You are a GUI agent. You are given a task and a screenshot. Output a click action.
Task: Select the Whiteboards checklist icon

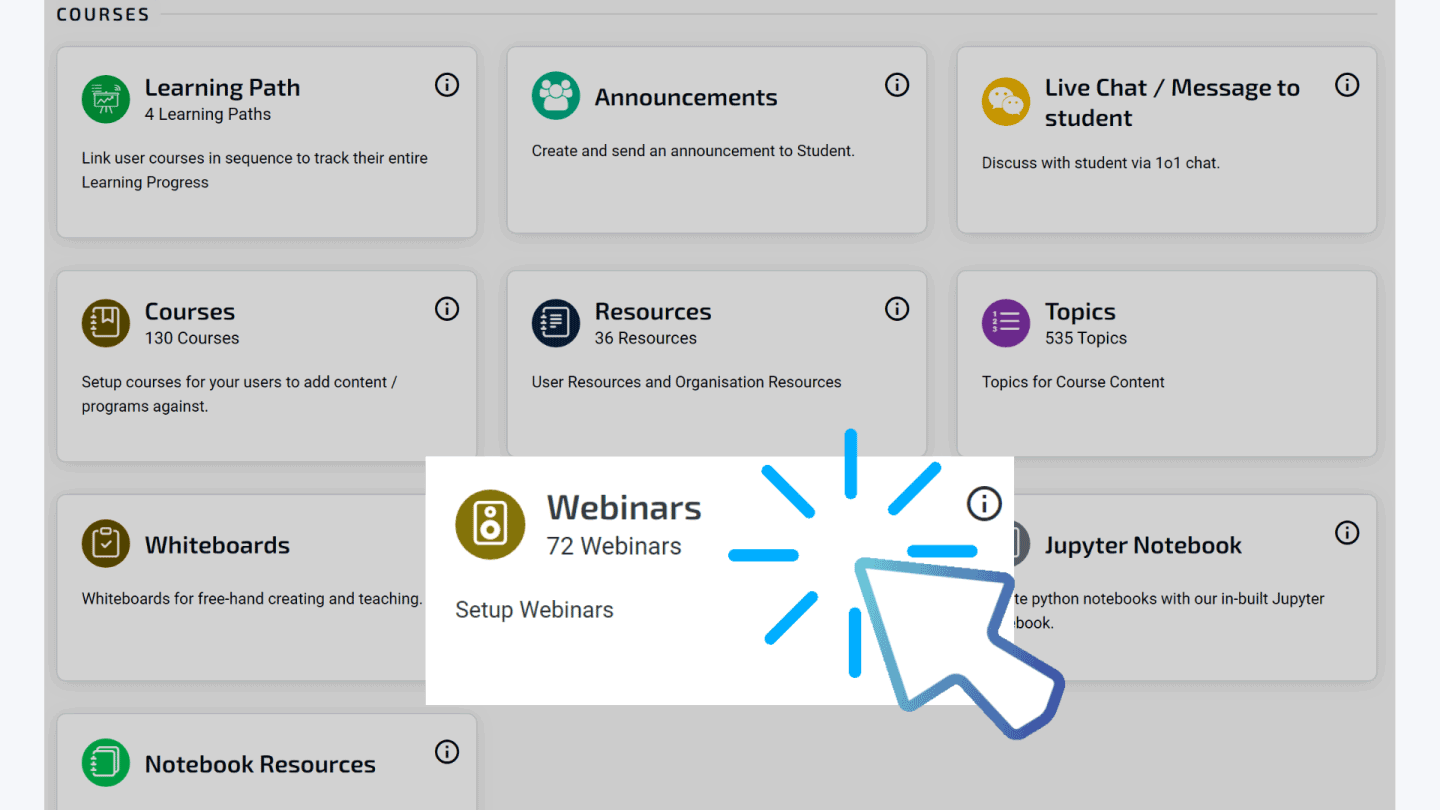pyautogui.click(x=105, y=543)
